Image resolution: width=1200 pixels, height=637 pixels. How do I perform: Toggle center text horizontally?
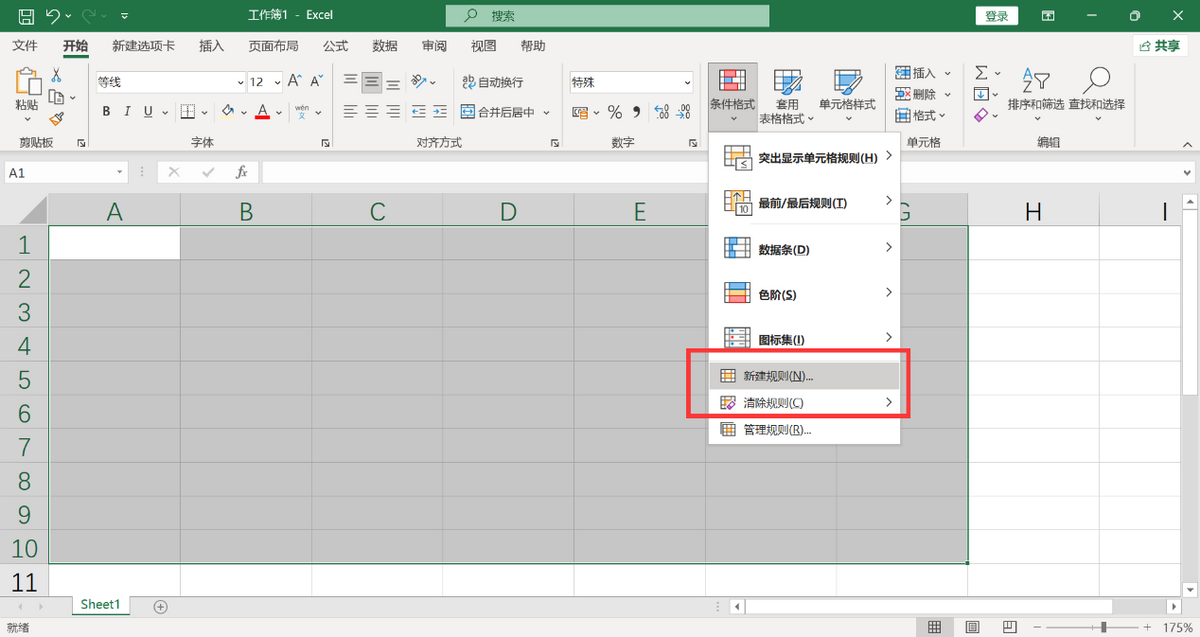[372, 112]
